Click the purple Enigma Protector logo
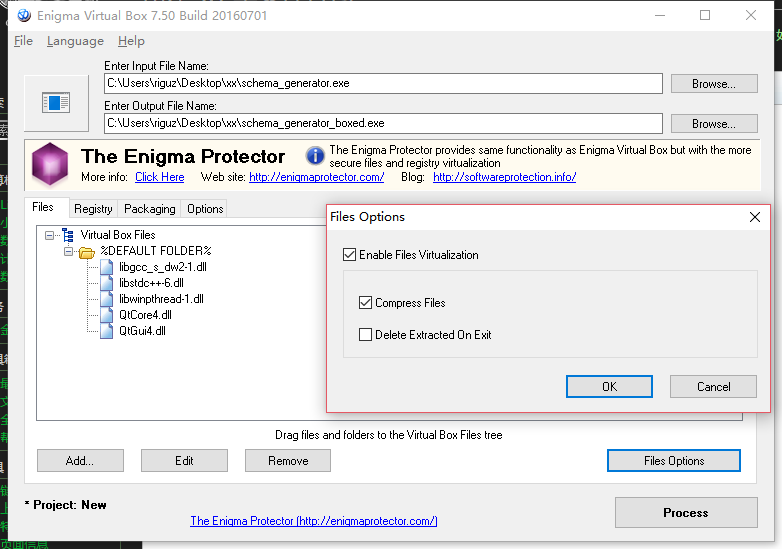 (50, 162)
